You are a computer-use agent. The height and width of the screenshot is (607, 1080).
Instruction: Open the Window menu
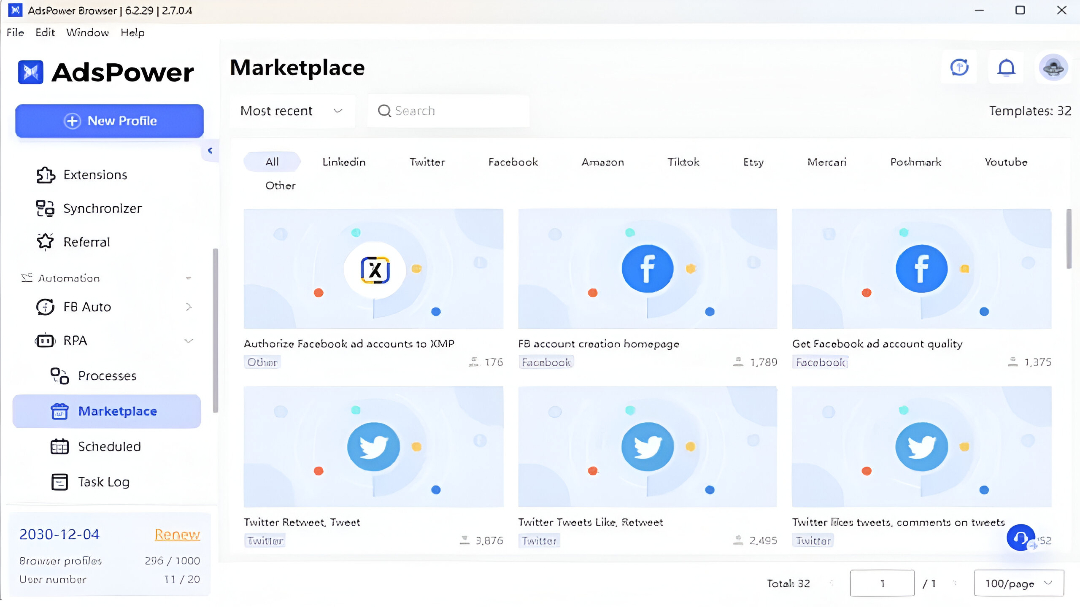tap(87, 32)
